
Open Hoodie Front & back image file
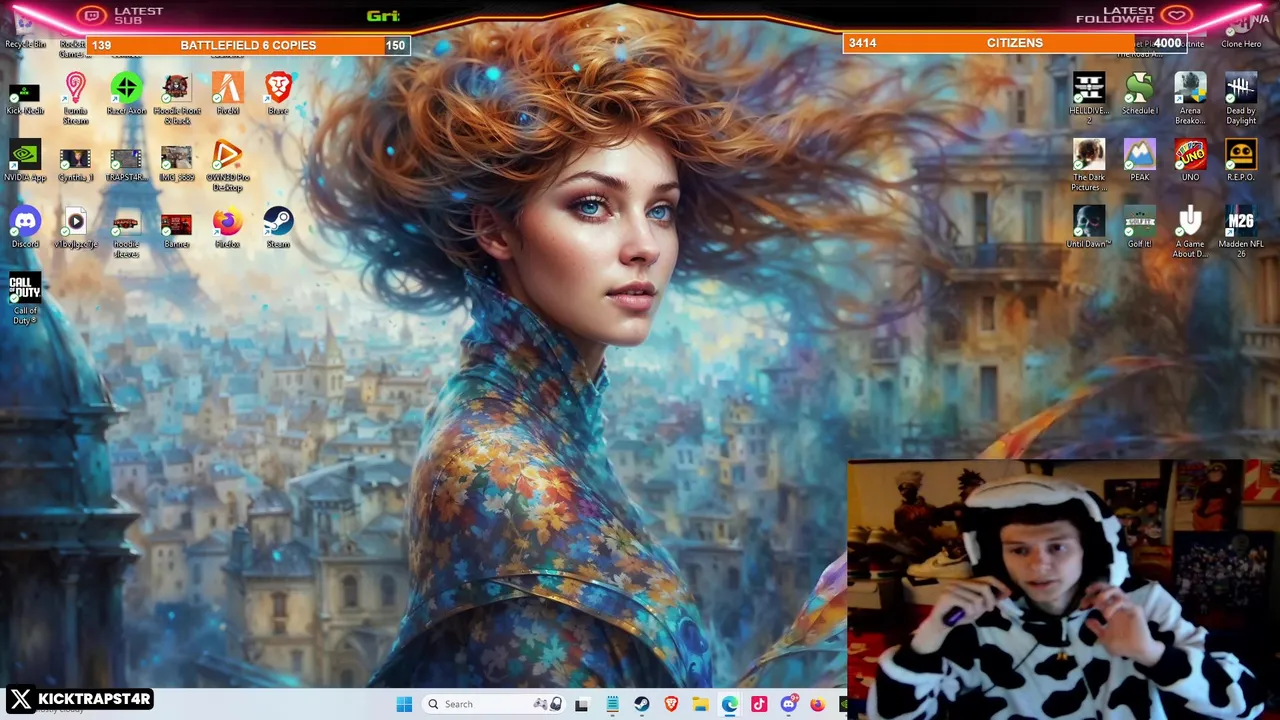[x=176, y=100]
